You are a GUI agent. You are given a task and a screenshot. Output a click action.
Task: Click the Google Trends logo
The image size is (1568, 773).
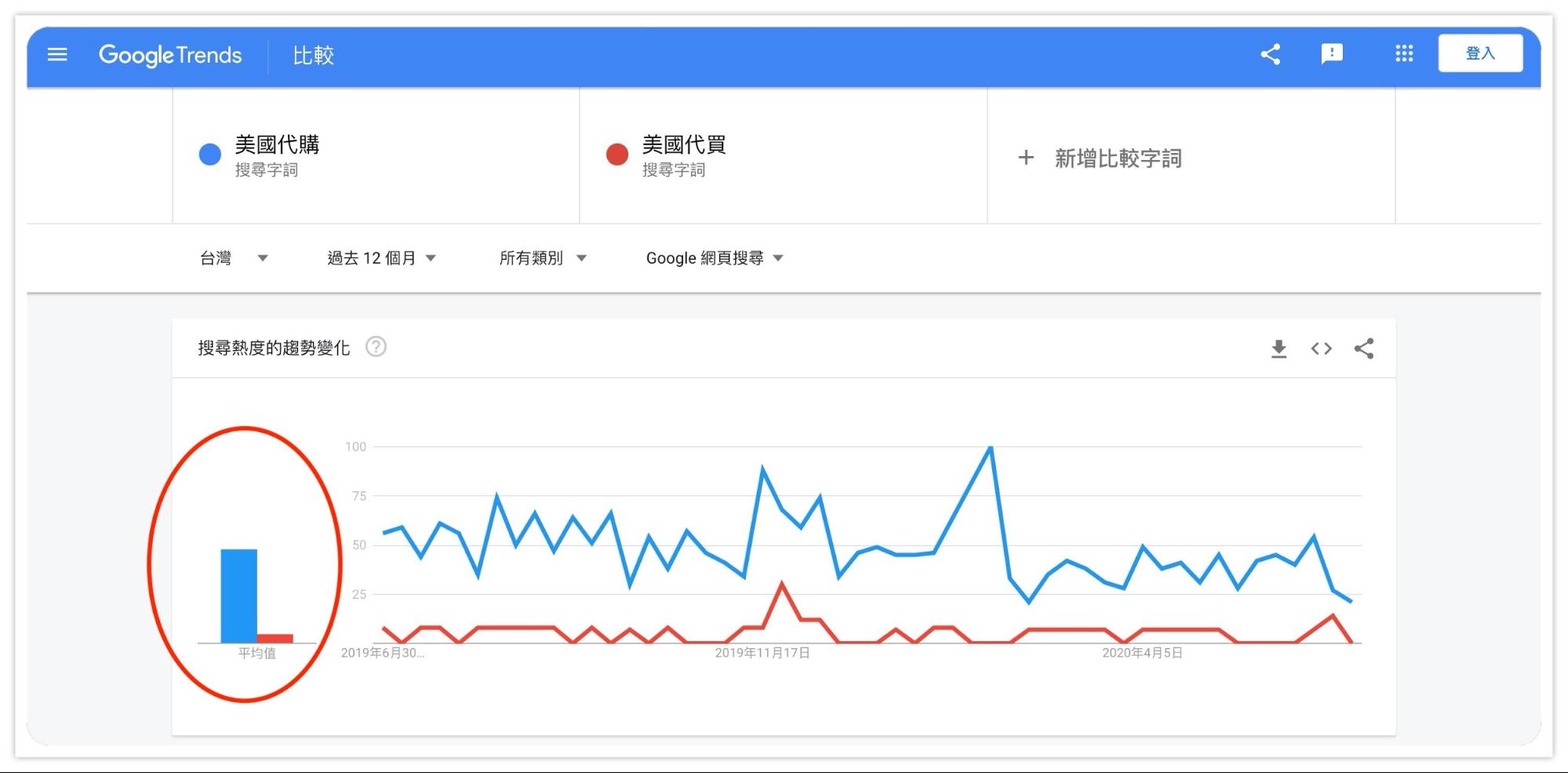pos(170,55)
